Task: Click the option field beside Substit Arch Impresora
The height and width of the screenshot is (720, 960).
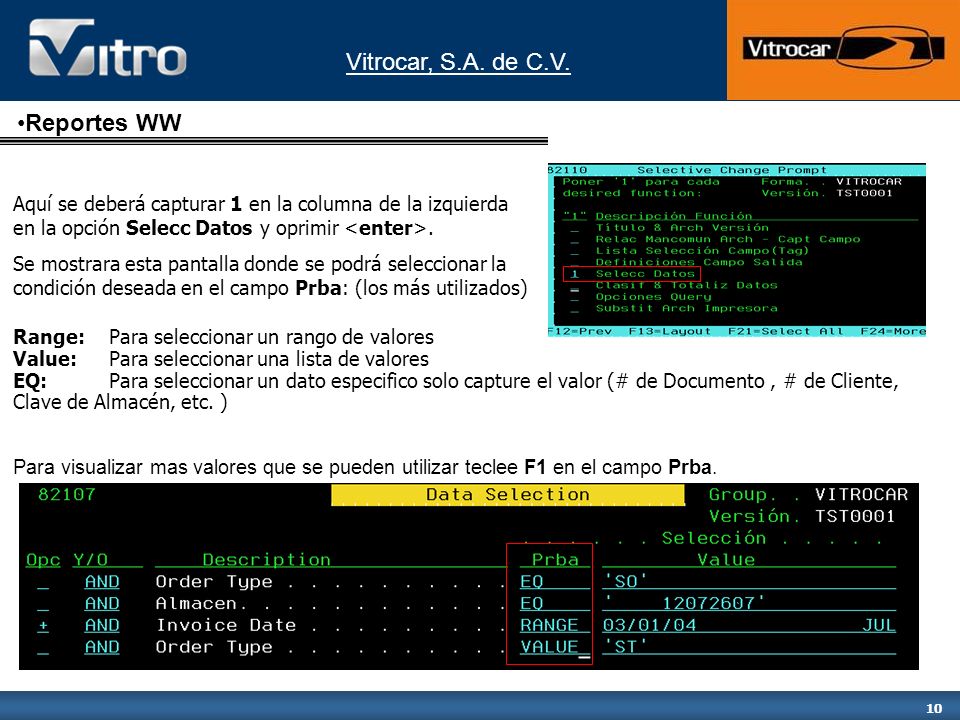Action: tap(574, 309)
